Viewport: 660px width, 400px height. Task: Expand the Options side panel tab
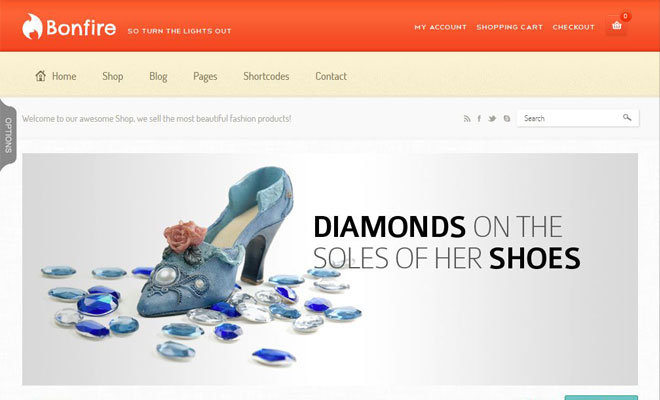(x=8, y=135)
